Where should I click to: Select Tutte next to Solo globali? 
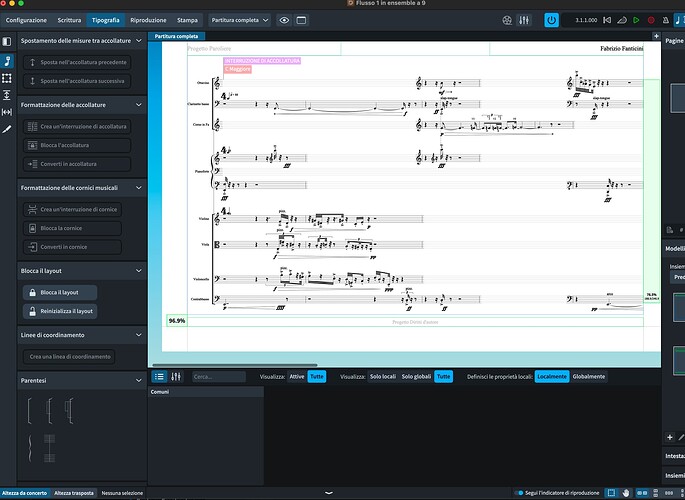tap(443, 376)
